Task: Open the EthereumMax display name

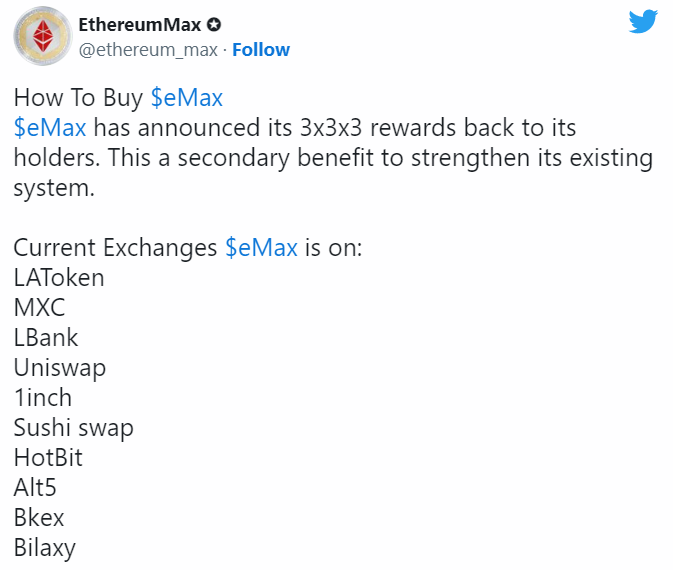Action: pyautogui.click(x=140, y=24)
